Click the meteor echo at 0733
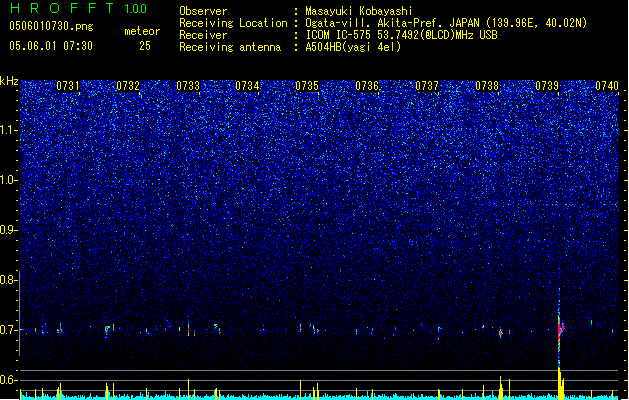The width and height of the screenshot is (629, 400). 189,328
